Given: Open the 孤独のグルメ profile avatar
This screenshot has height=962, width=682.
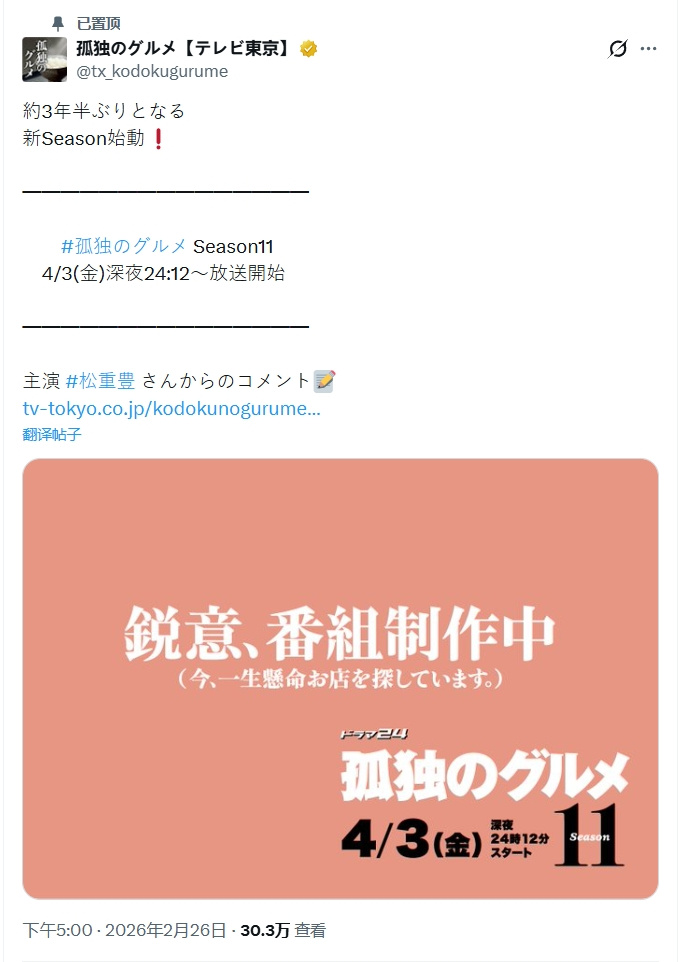Looking at the screenshot, I should tap(45, 60).
